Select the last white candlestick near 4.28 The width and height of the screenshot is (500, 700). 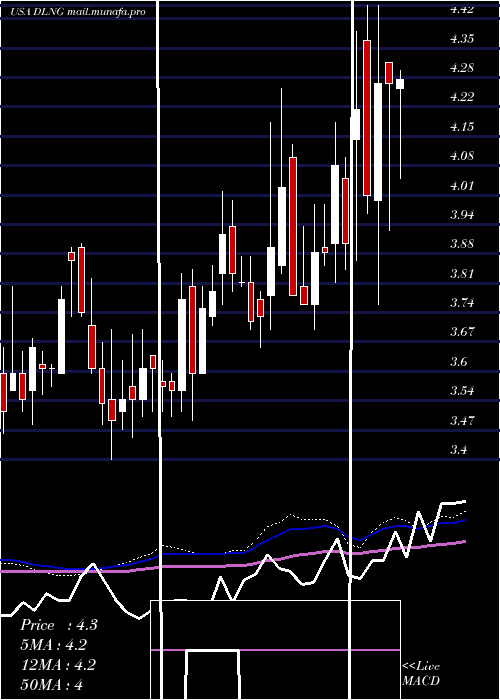click(400, 84)
